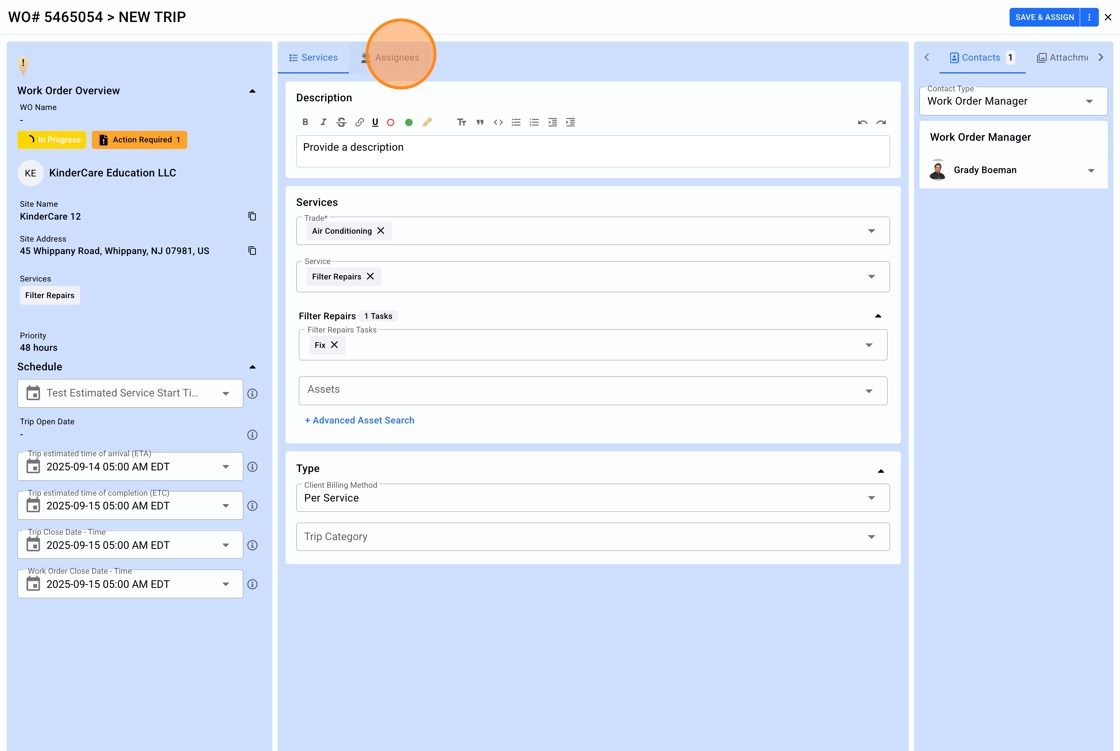The image size is (1120, 751).
Task: Toggle bold formatting in description toolbar
Action: coord(305,122)
